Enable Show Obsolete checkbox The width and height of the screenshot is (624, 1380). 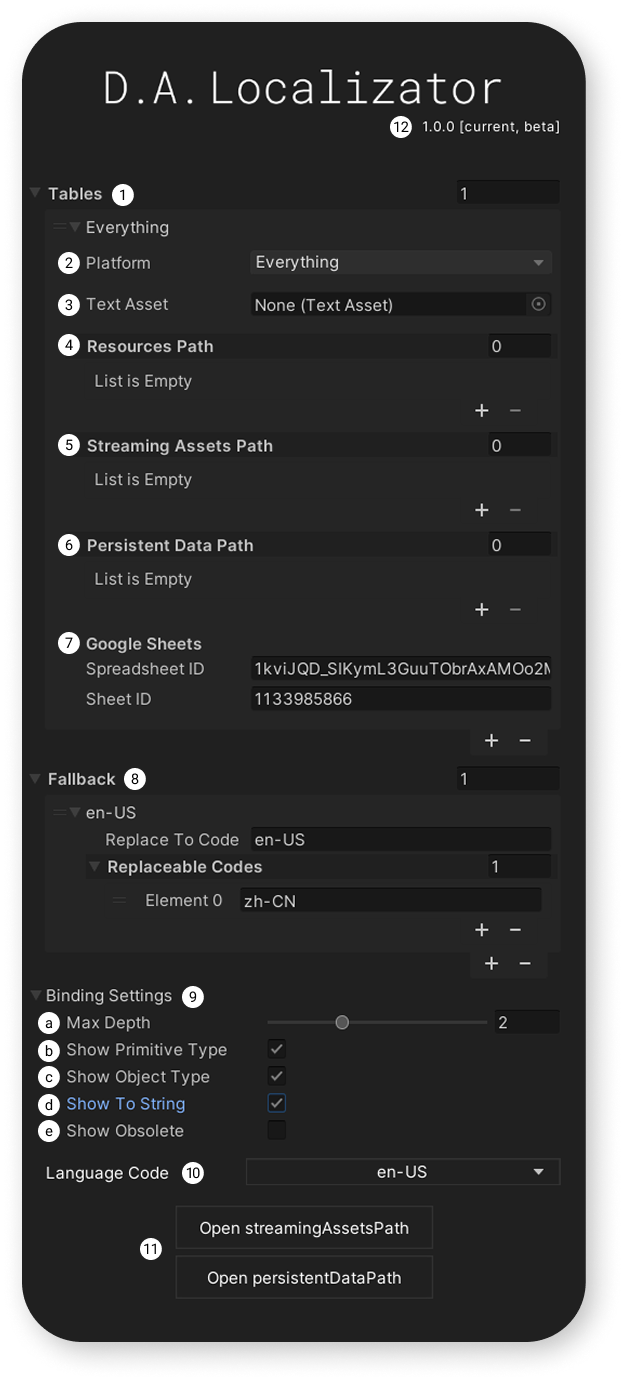coord(277,1131)
